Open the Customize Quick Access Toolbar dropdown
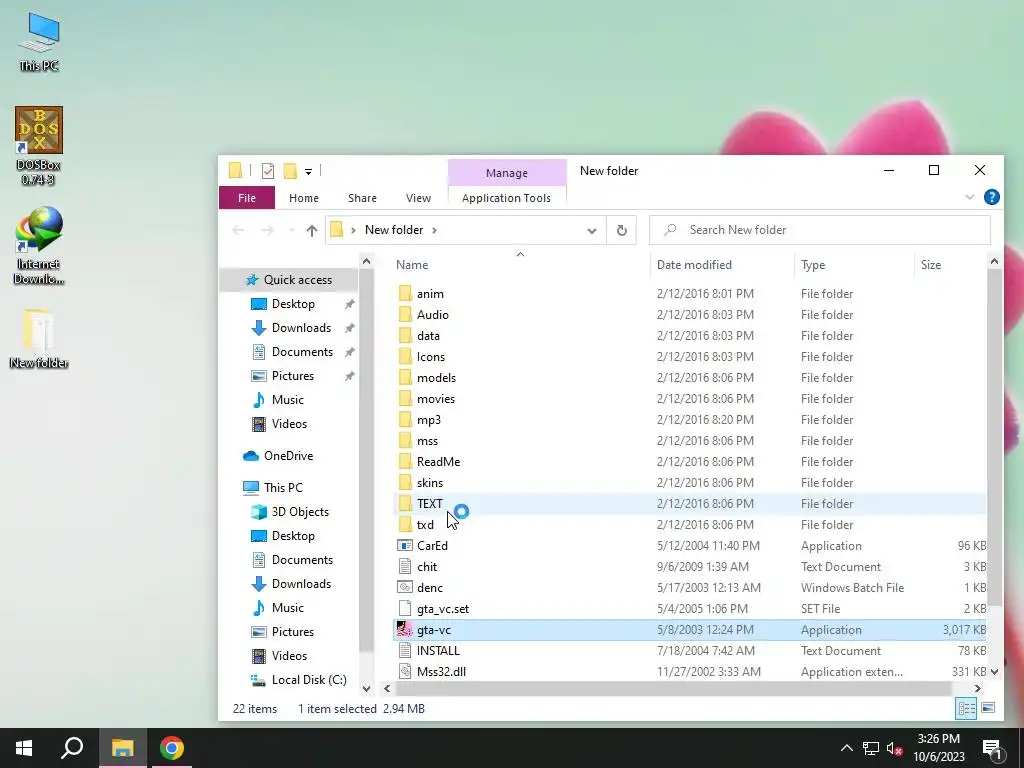The image size is (1024, 768). [308, 172]
